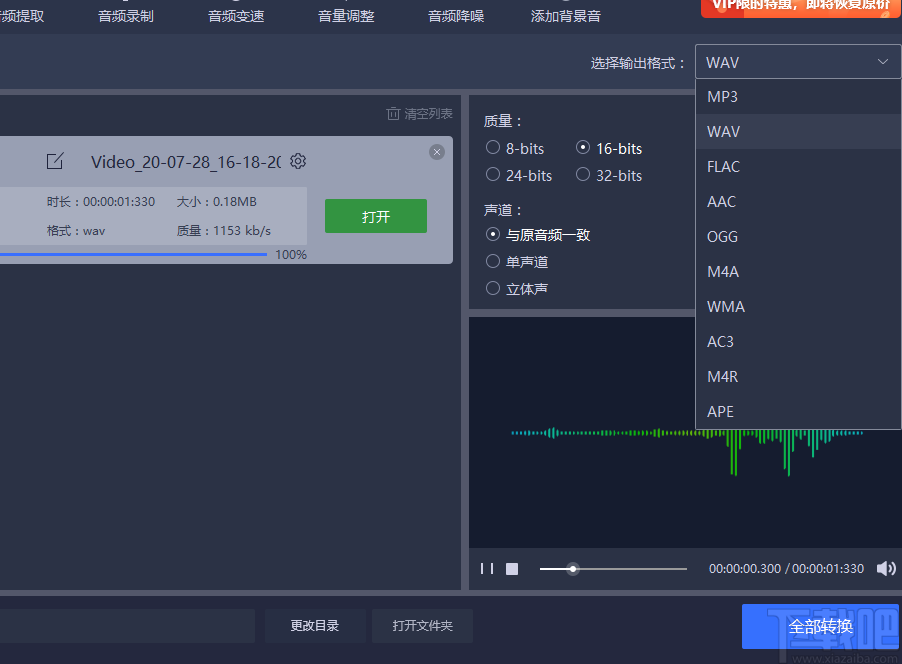Open the 音频变速 menu tab

pyautogui.click(x=235, y=15)
